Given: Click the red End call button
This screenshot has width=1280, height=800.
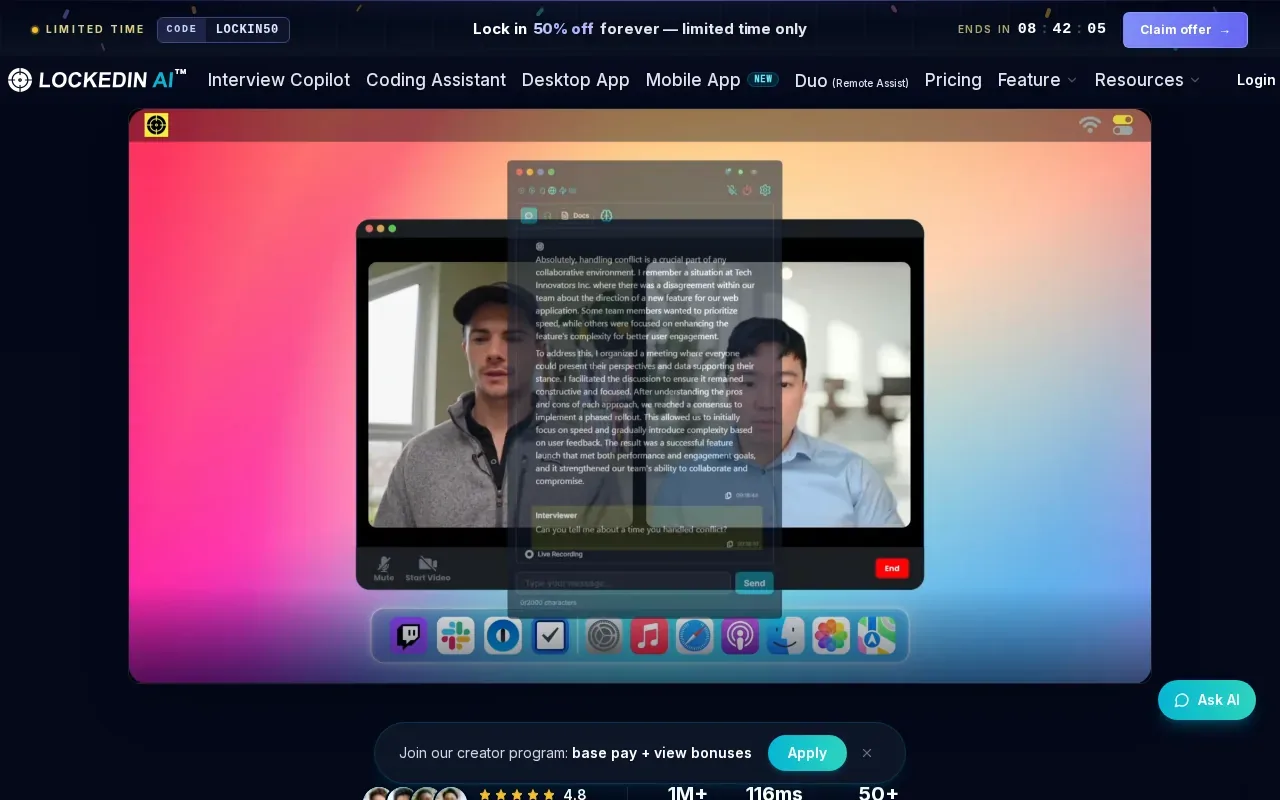Looking at the screenshot, I should [x=892, y=568].
